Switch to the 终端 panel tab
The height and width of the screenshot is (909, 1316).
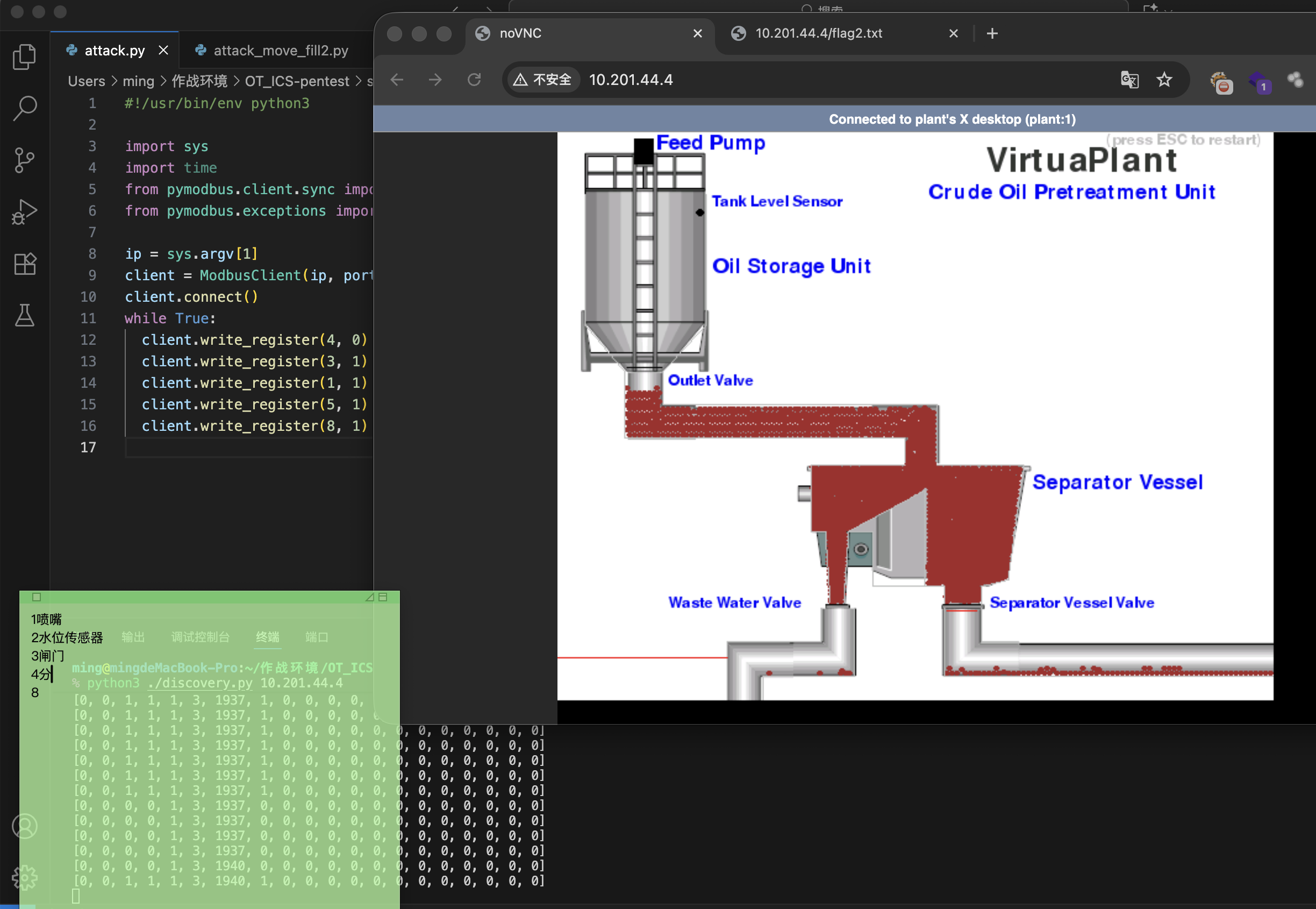tap(268, 637)
